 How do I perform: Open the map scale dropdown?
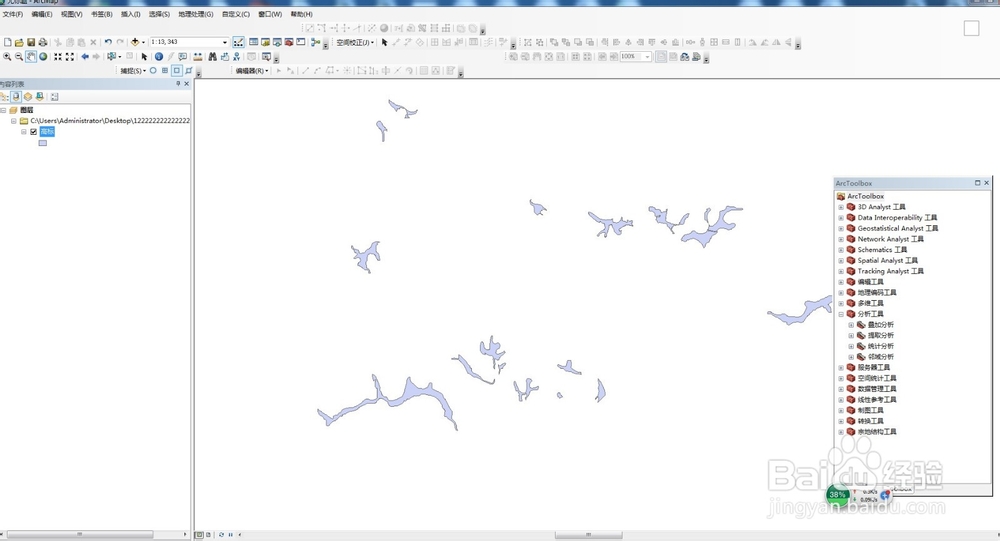(x=224, y=42)
